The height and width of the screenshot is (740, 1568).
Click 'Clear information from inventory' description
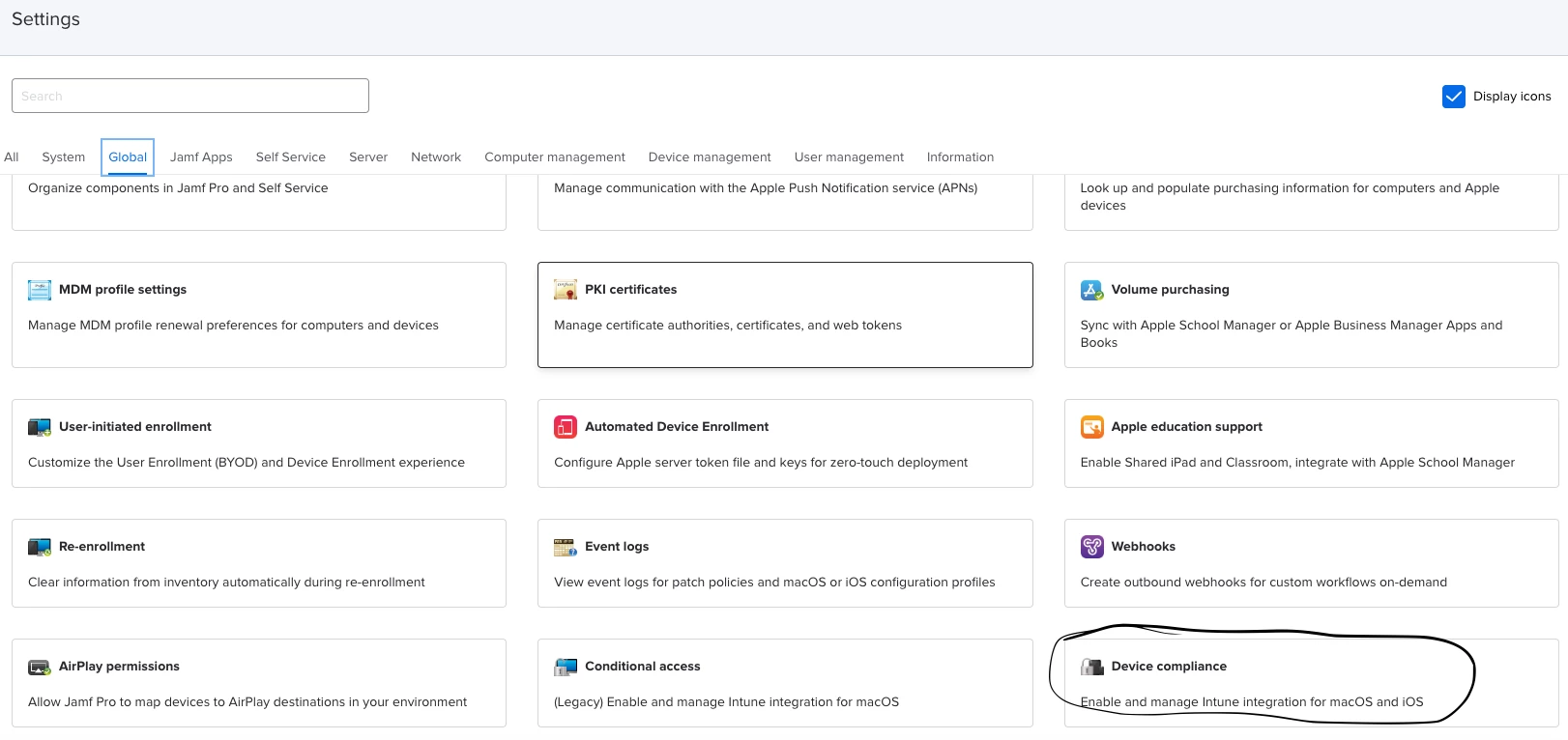226,583
